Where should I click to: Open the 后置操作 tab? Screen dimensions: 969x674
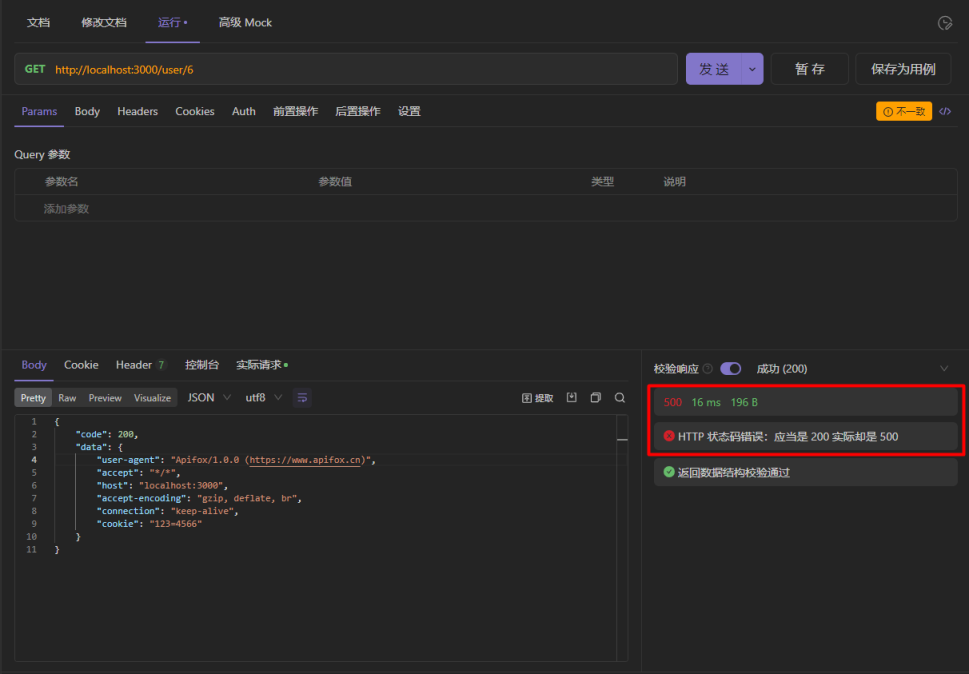tap(358, 111)
